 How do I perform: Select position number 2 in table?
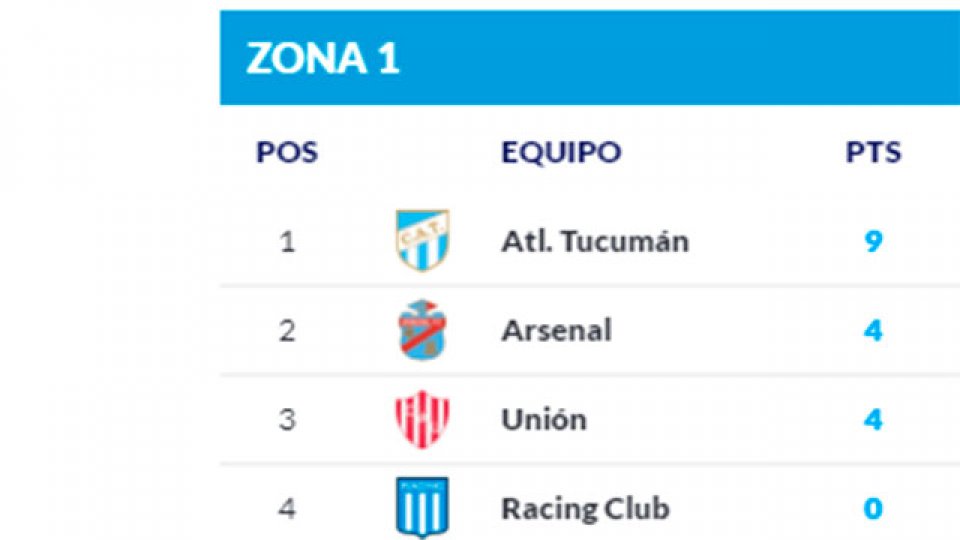tap(287, 331)
